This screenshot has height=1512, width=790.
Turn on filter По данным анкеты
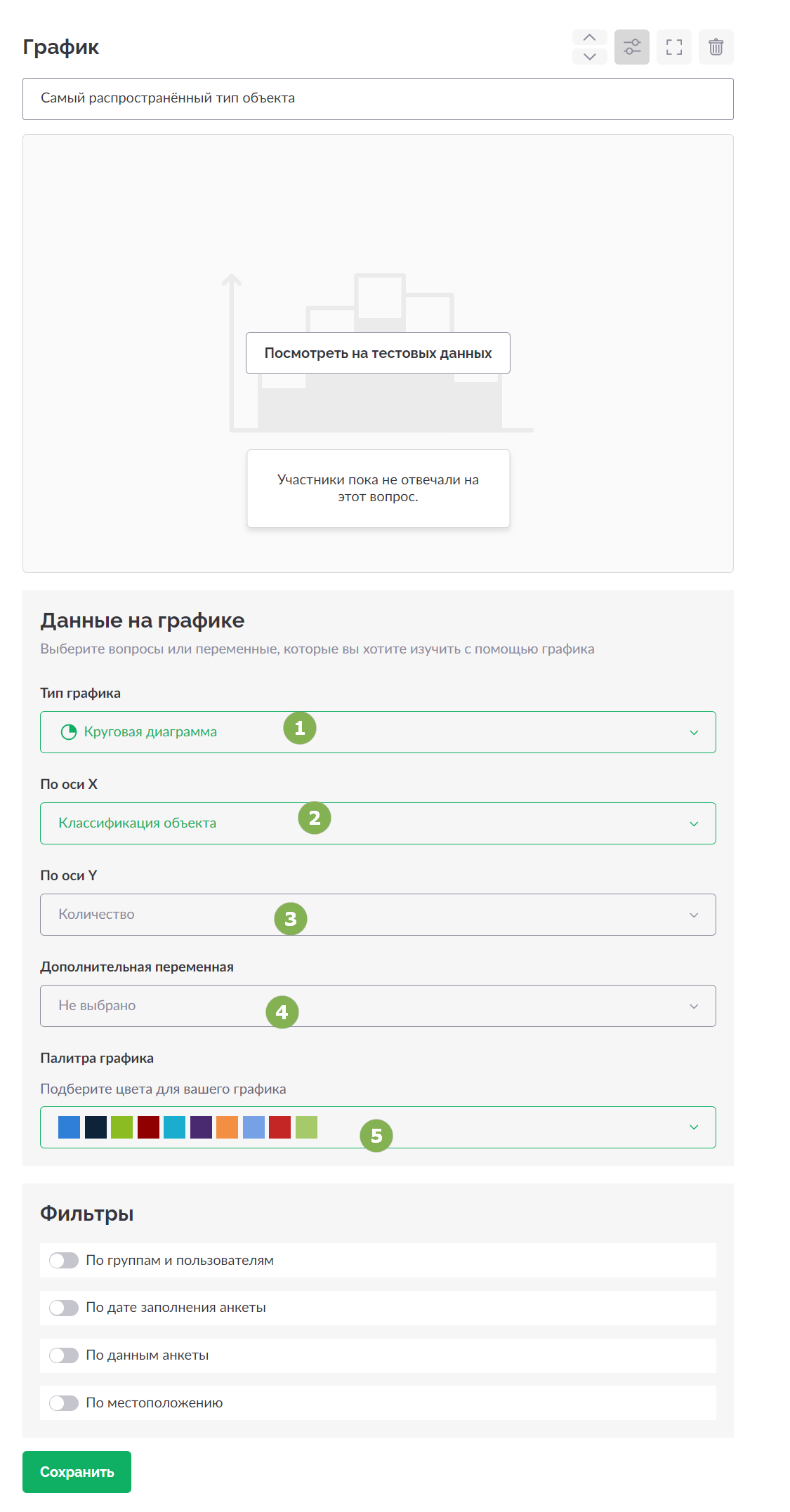(x=64, y=1355)
